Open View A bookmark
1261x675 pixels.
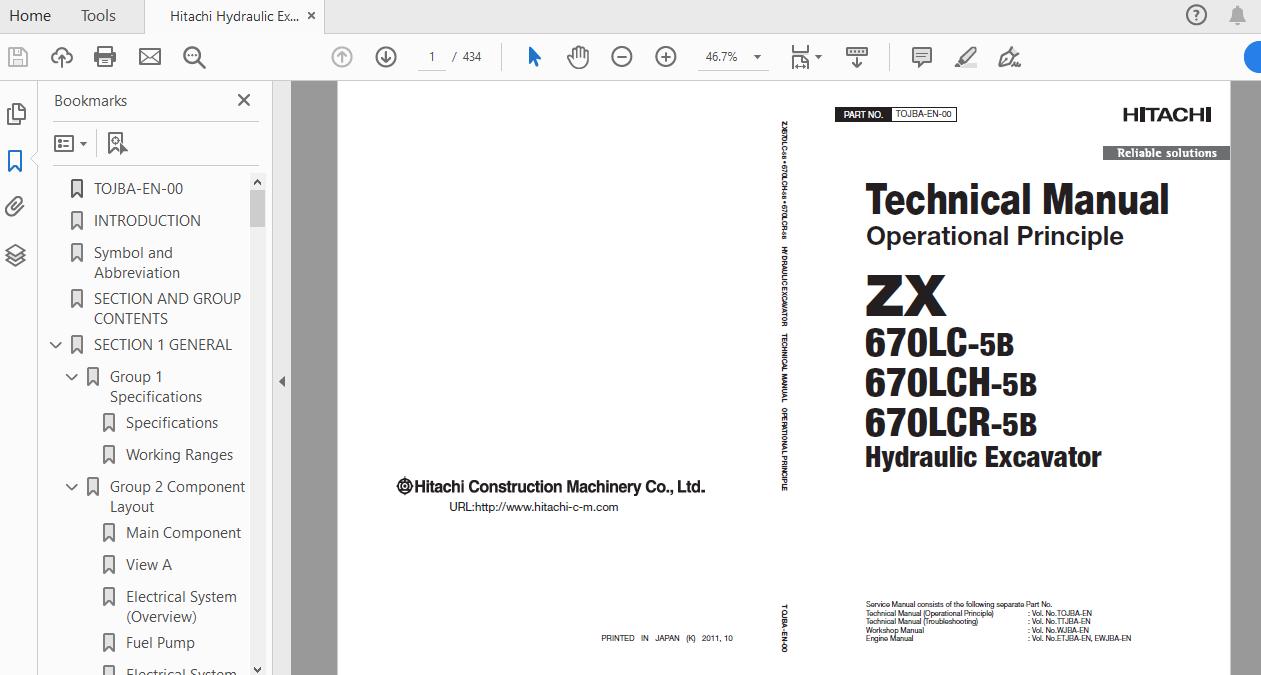point(148,565)
